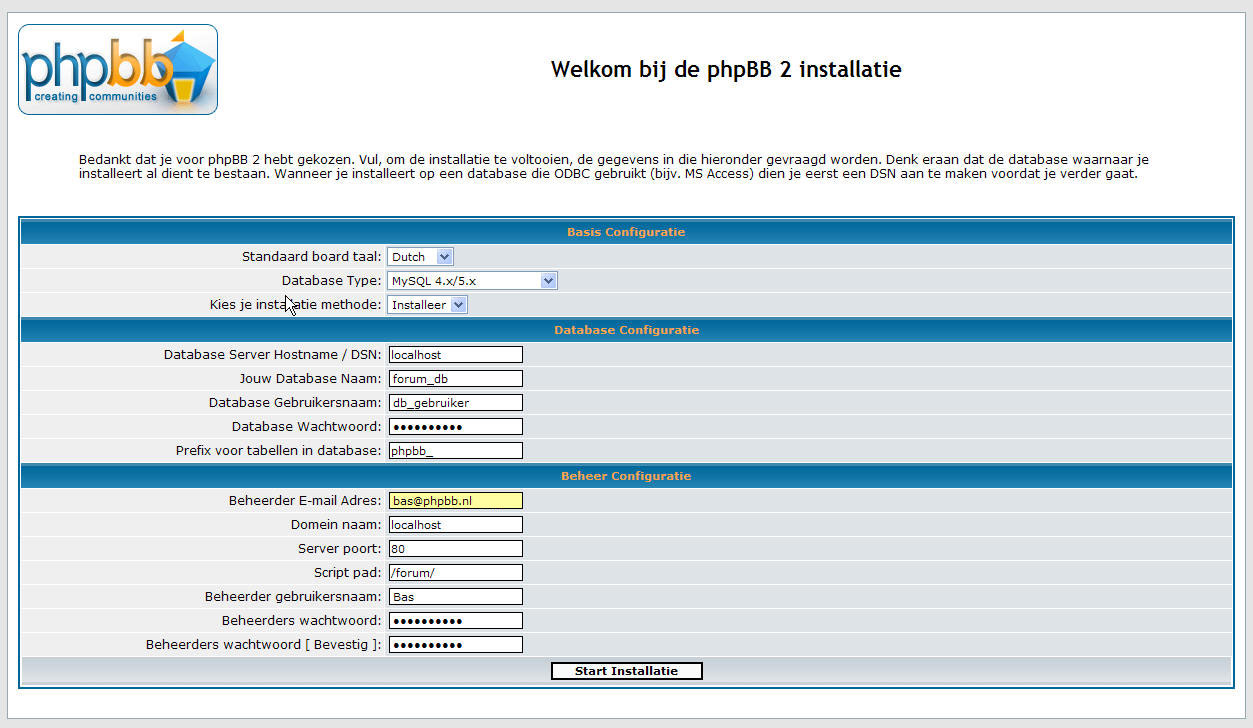Open the Database Type dropdown
Screen dimensions: 1253x728
tap(472, 281)
